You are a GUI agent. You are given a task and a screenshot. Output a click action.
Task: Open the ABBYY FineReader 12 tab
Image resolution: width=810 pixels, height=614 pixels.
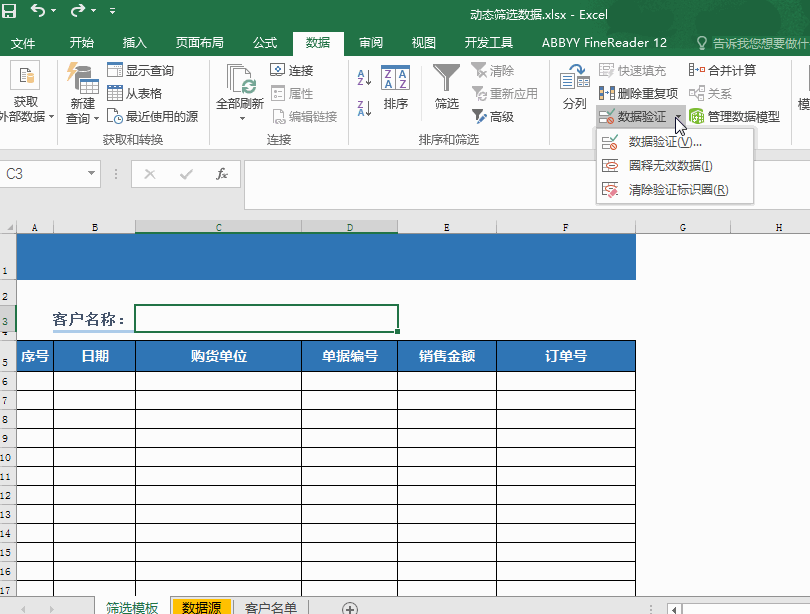[604, 42]
